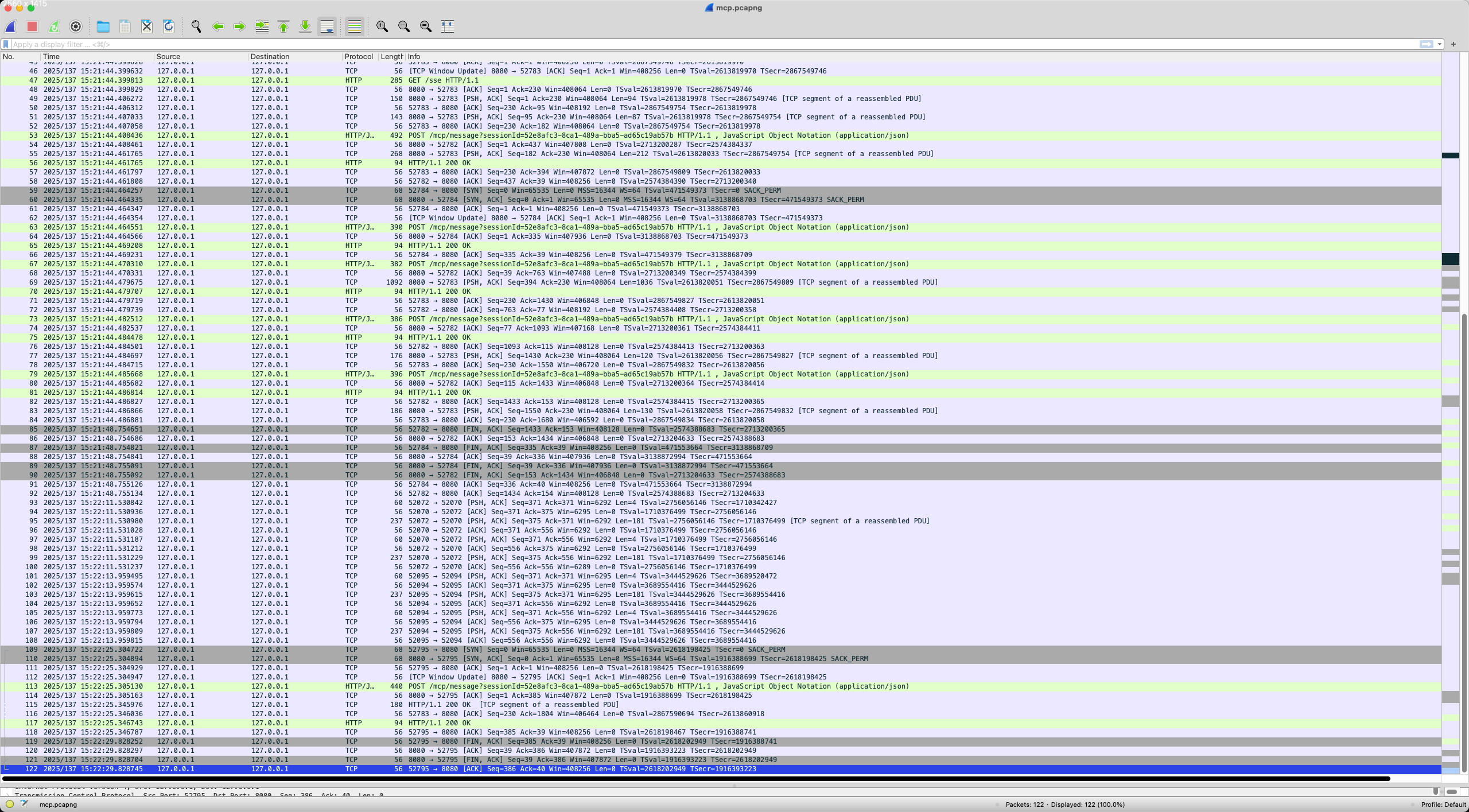1469x812 pixels.
Task: Click the Profile: Default status entry
Action: pyautogui.click(x=1443, y=805)
